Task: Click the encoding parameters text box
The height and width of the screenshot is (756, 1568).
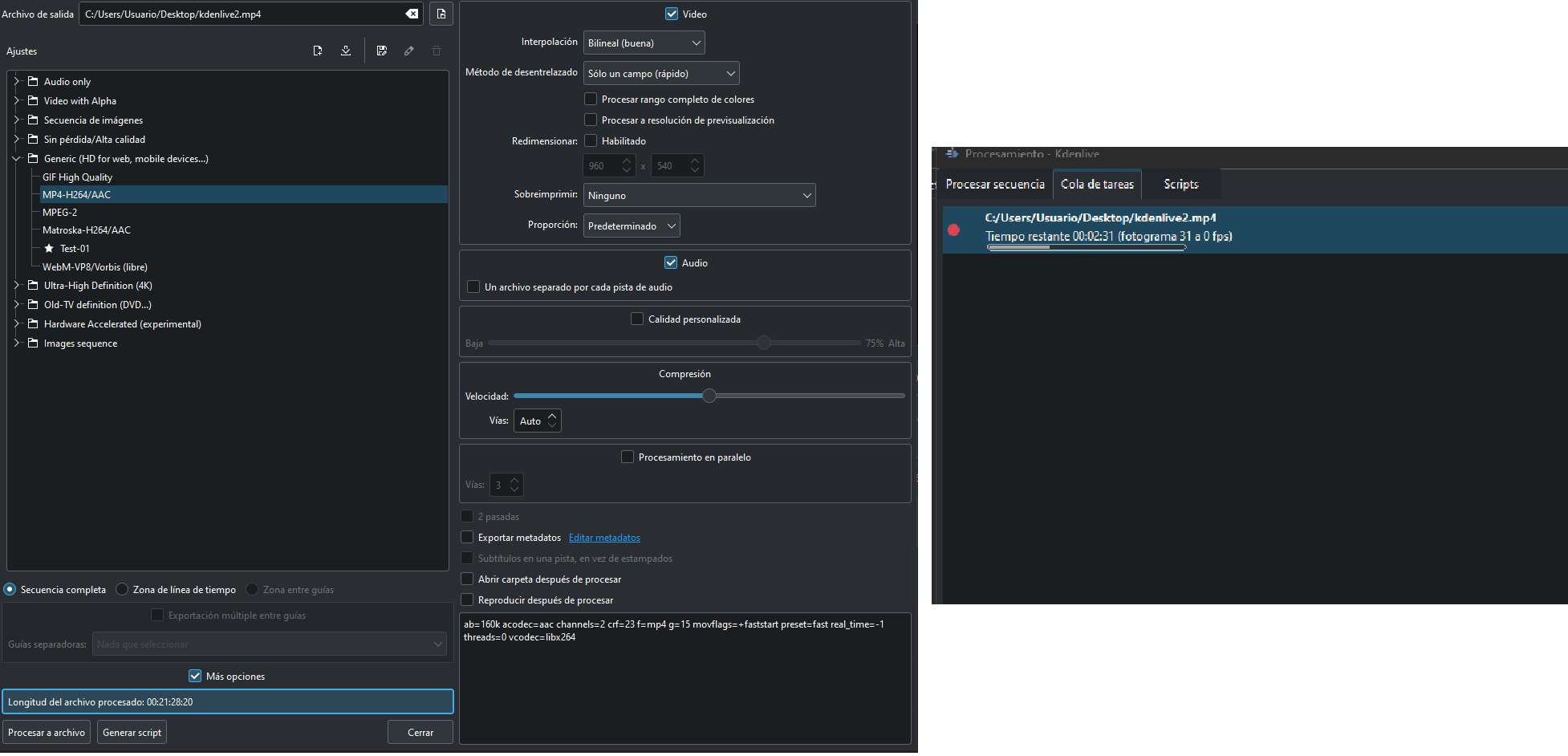Action: pos(684,678)
